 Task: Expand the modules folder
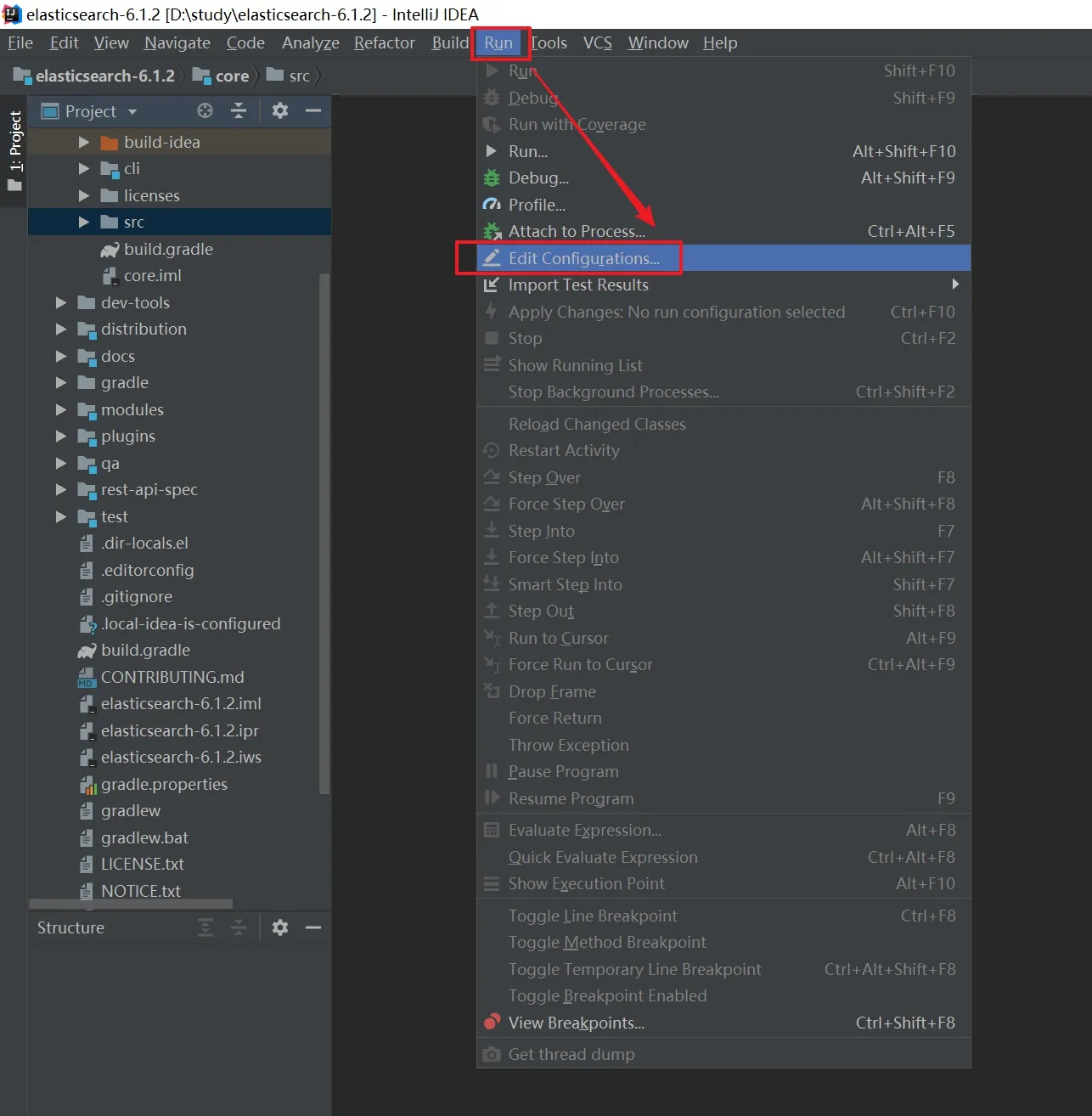click(x=60, y=409)
